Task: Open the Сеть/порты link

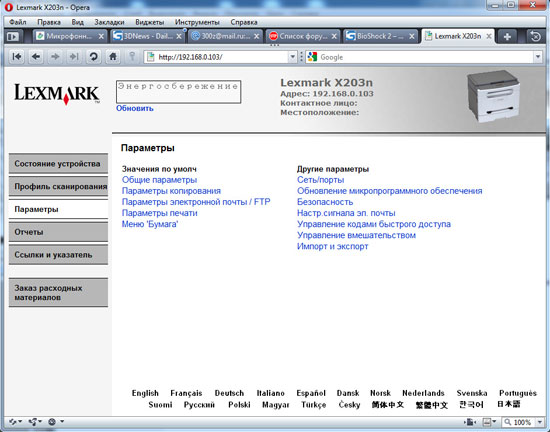Action: (x=320, y=180)
